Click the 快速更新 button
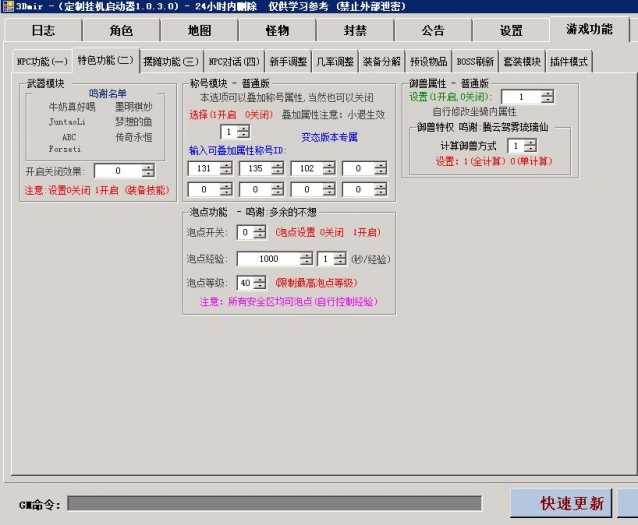 (x=572, y=502)
